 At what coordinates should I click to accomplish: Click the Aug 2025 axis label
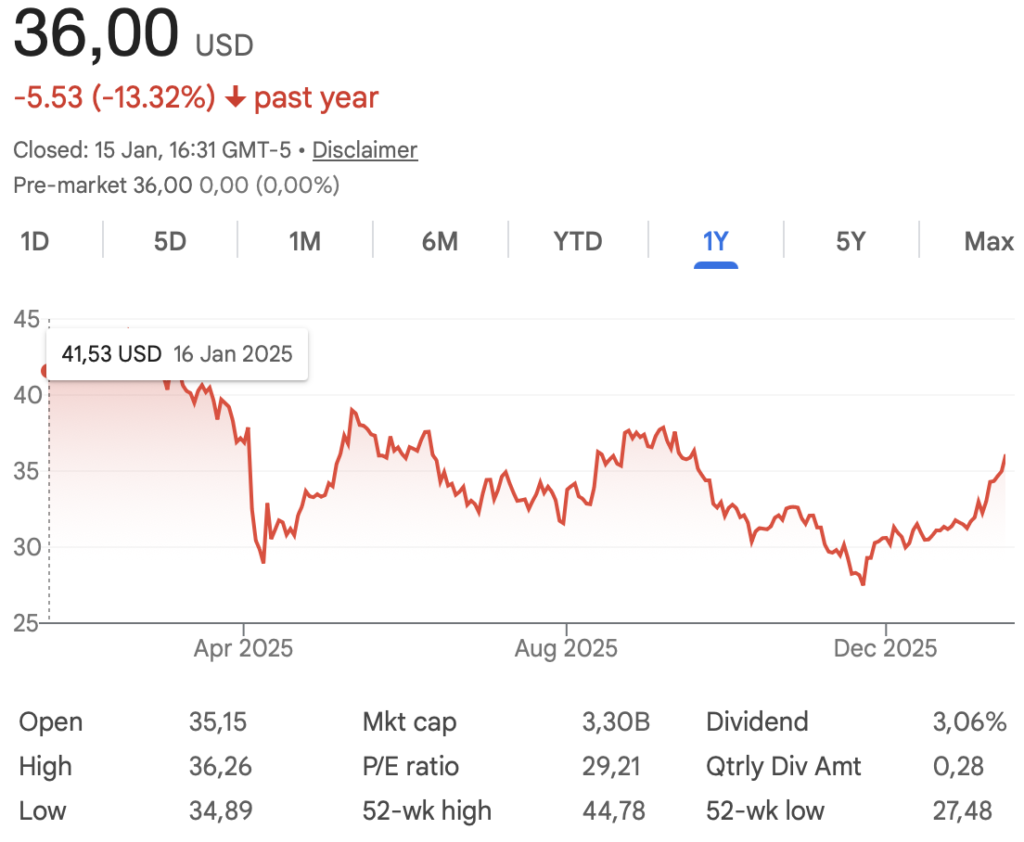[566, 648]
